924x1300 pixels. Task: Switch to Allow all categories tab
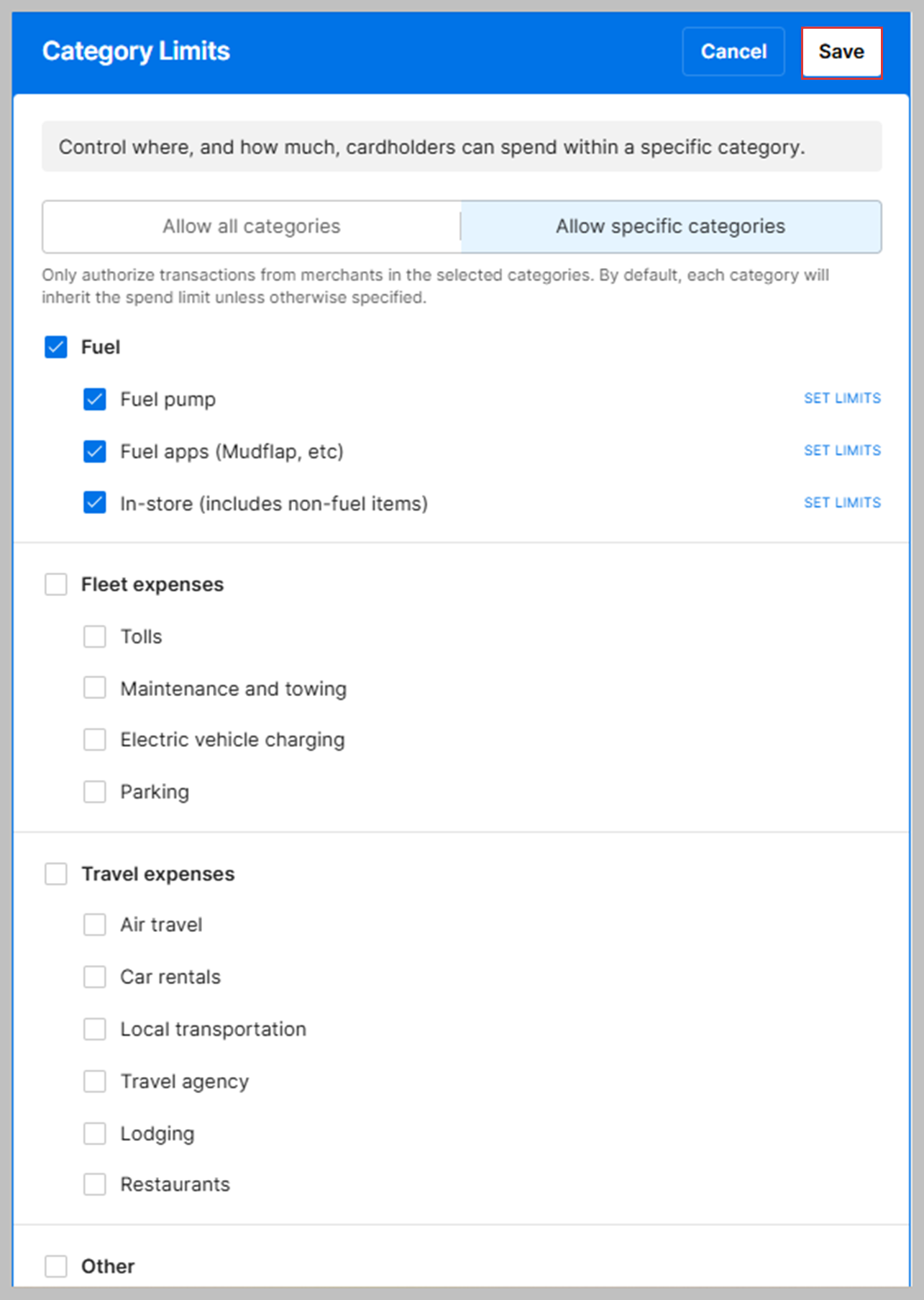(x=251, y=226)
